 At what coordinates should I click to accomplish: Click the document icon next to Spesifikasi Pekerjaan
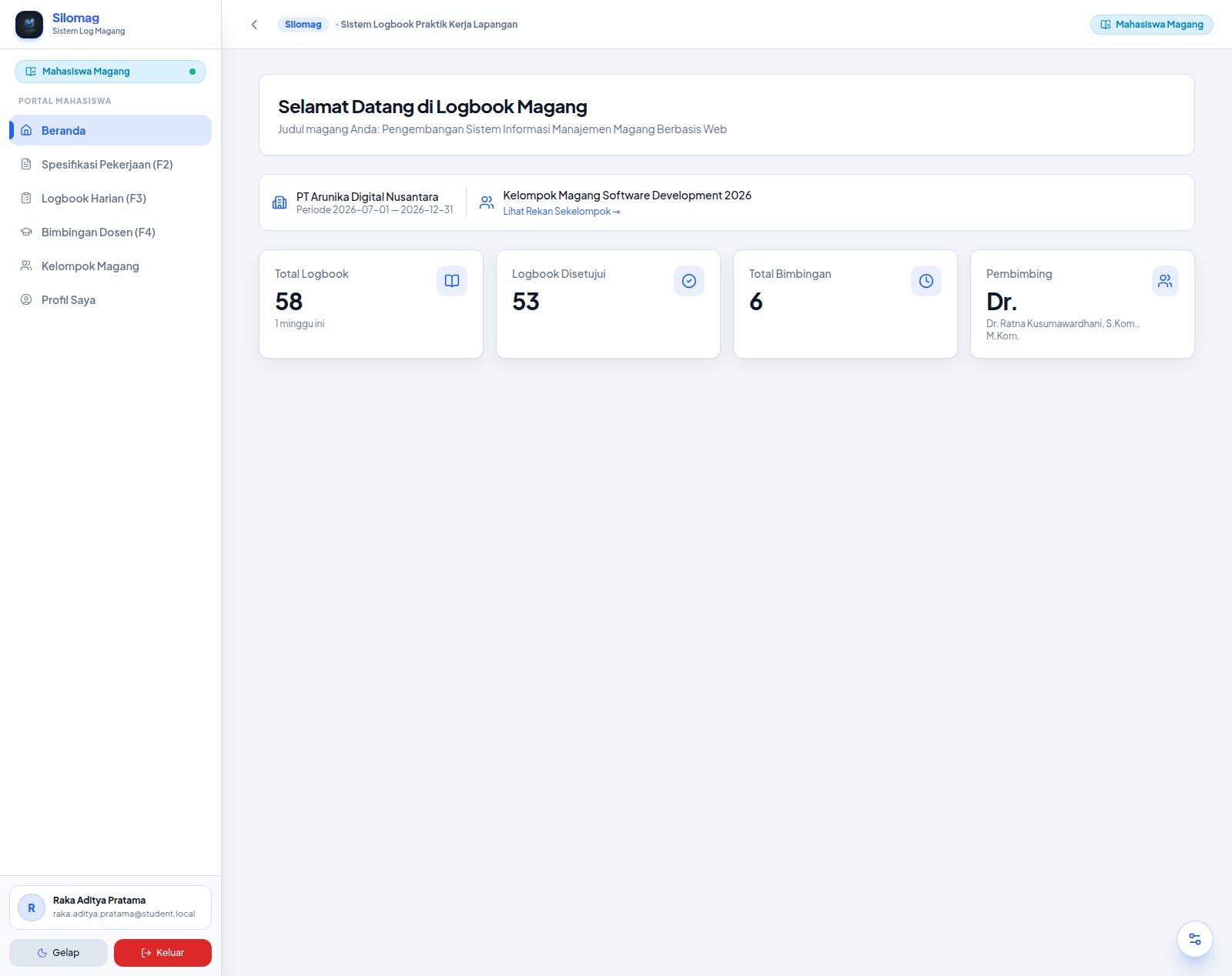(x=26, y=164)
